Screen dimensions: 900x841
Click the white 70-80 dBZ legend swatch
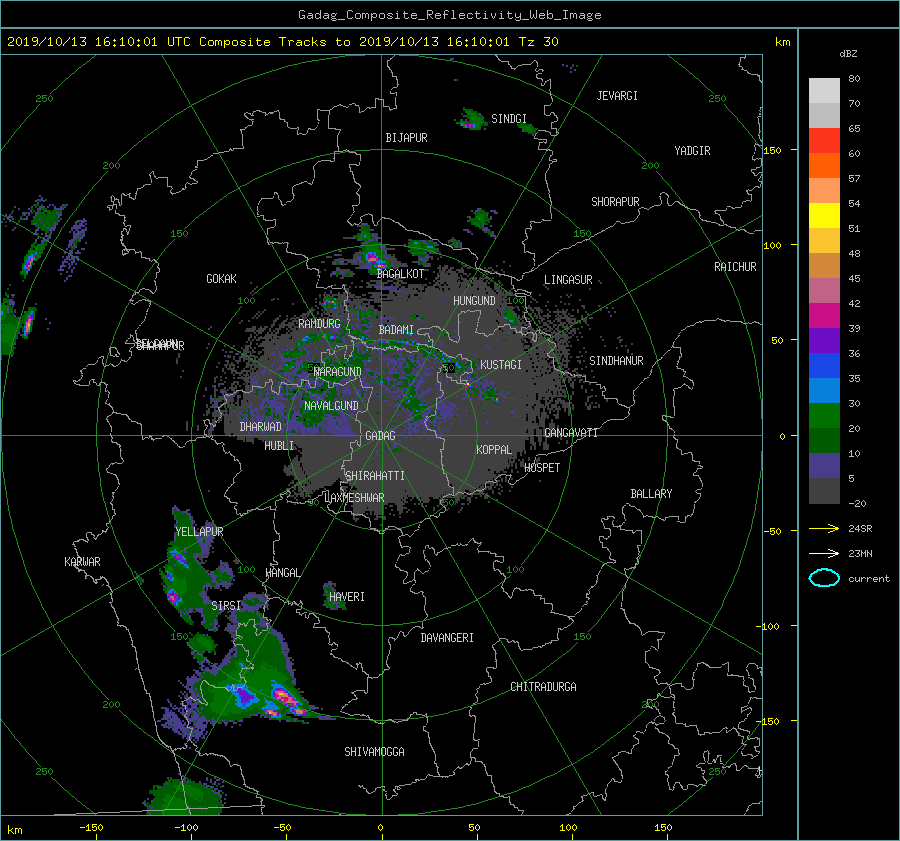coord(824,90)
